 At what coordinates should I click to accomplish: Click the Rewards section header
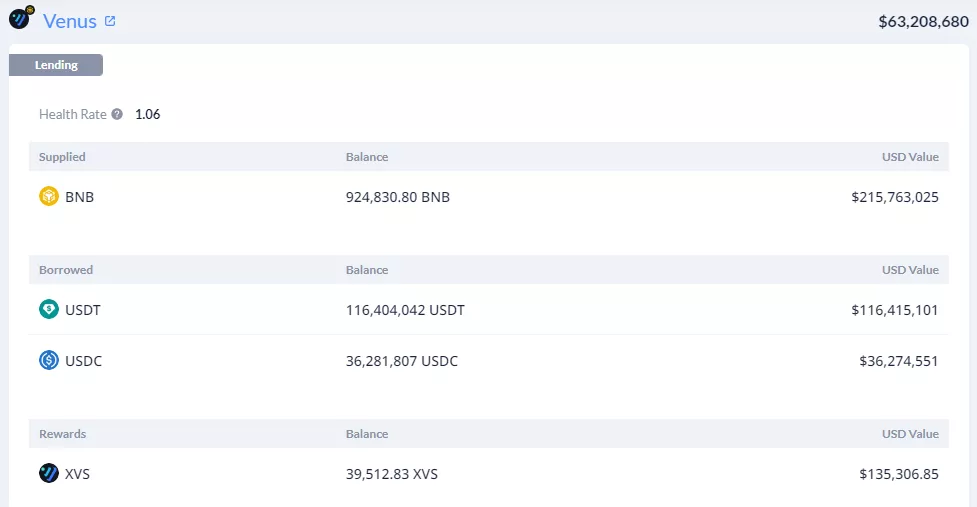point(62,434)
